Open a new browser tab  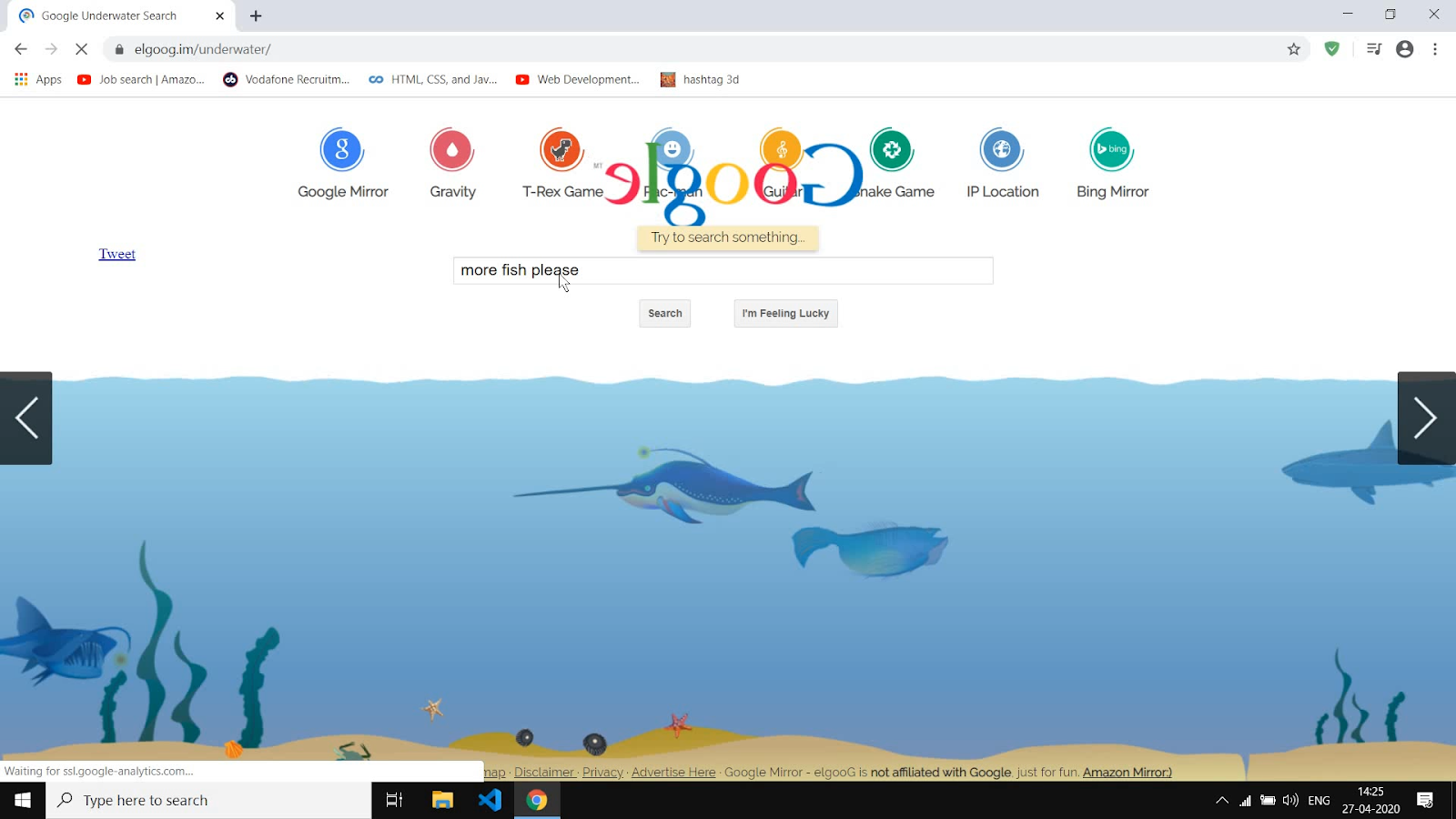256,15
